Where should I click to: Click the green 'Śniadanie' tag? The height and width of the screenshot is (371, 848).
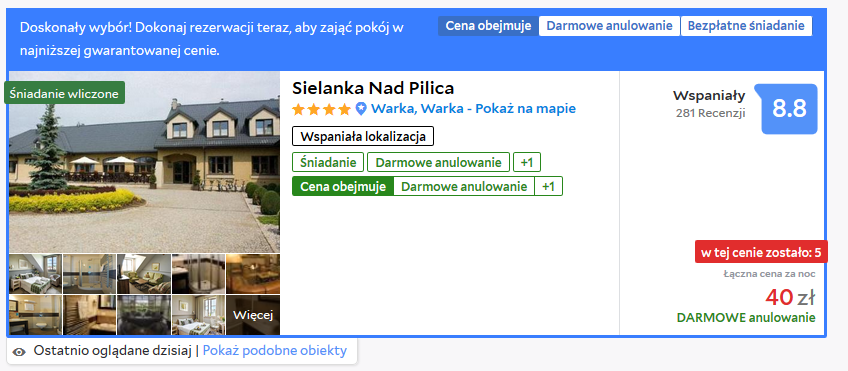pyautogui.click(x=328, y=162)
